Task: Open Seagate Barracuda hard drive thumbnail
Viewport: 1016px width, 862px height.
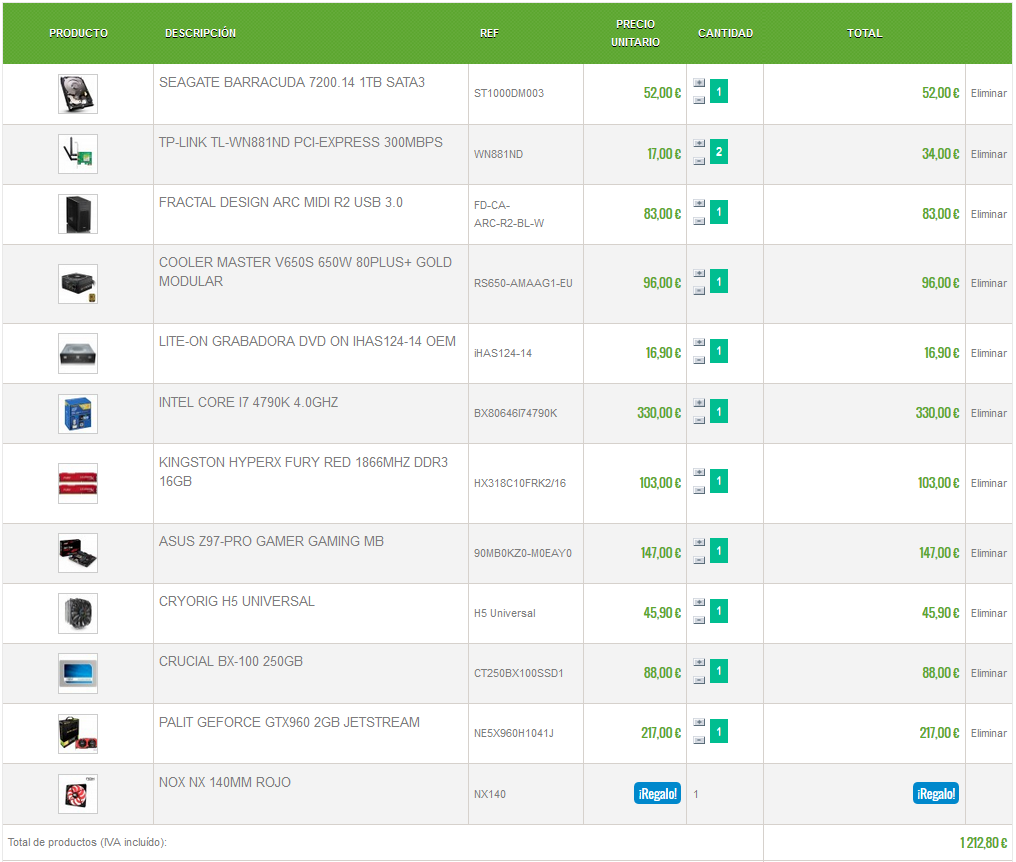Action: point(78,94)
